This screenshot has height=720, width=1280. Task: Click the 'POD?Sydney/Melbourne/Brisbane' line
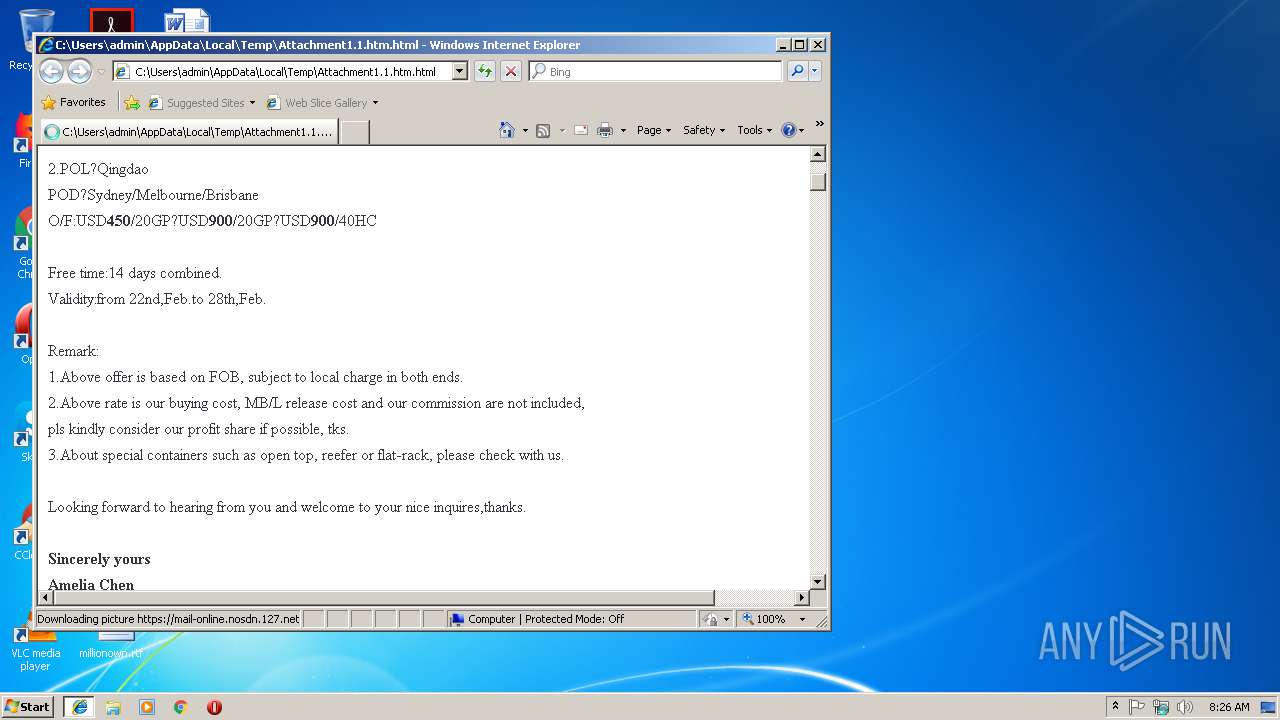point(153,195)
